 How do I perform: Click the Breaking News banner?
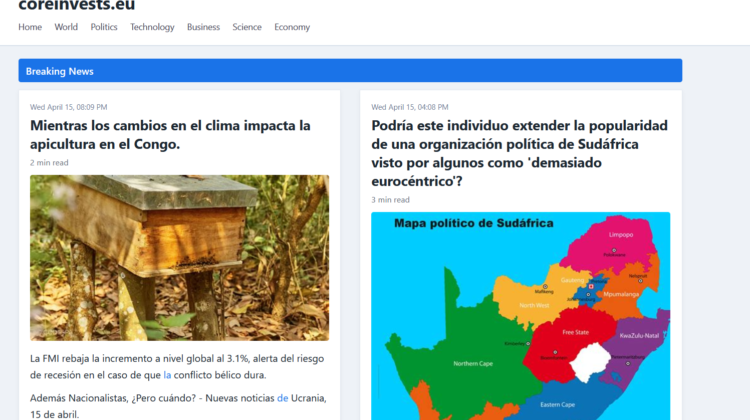350,71
